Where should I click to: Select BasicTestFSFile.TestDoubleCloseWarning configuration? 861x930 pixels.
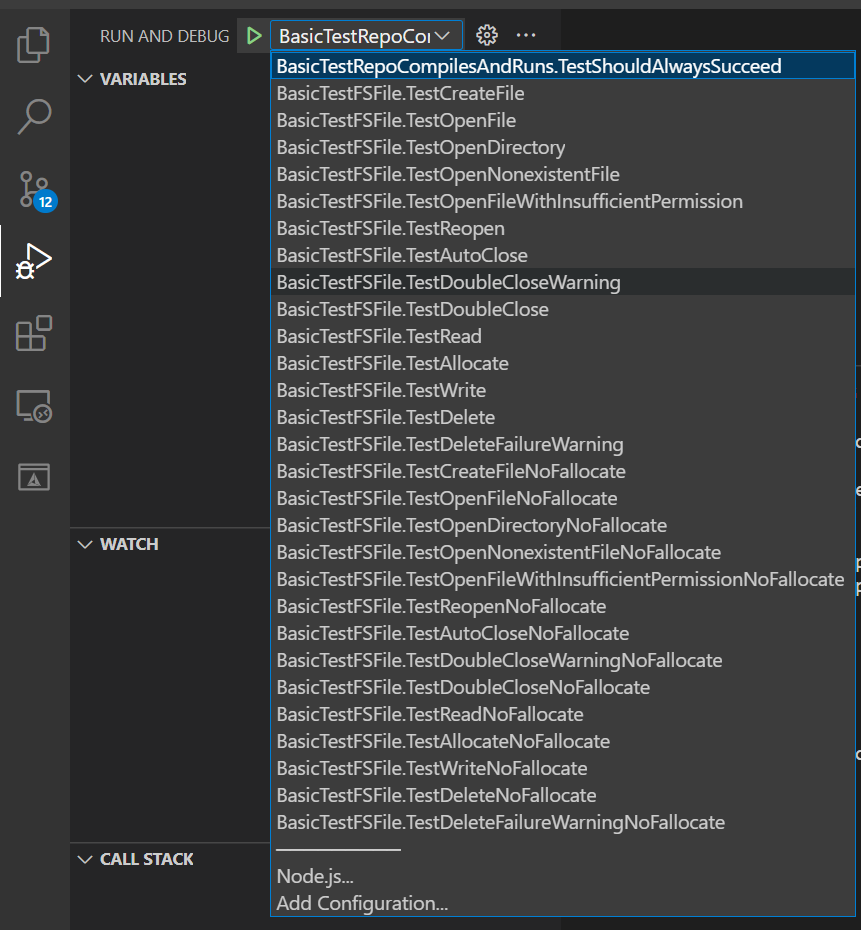click(448, 282)
